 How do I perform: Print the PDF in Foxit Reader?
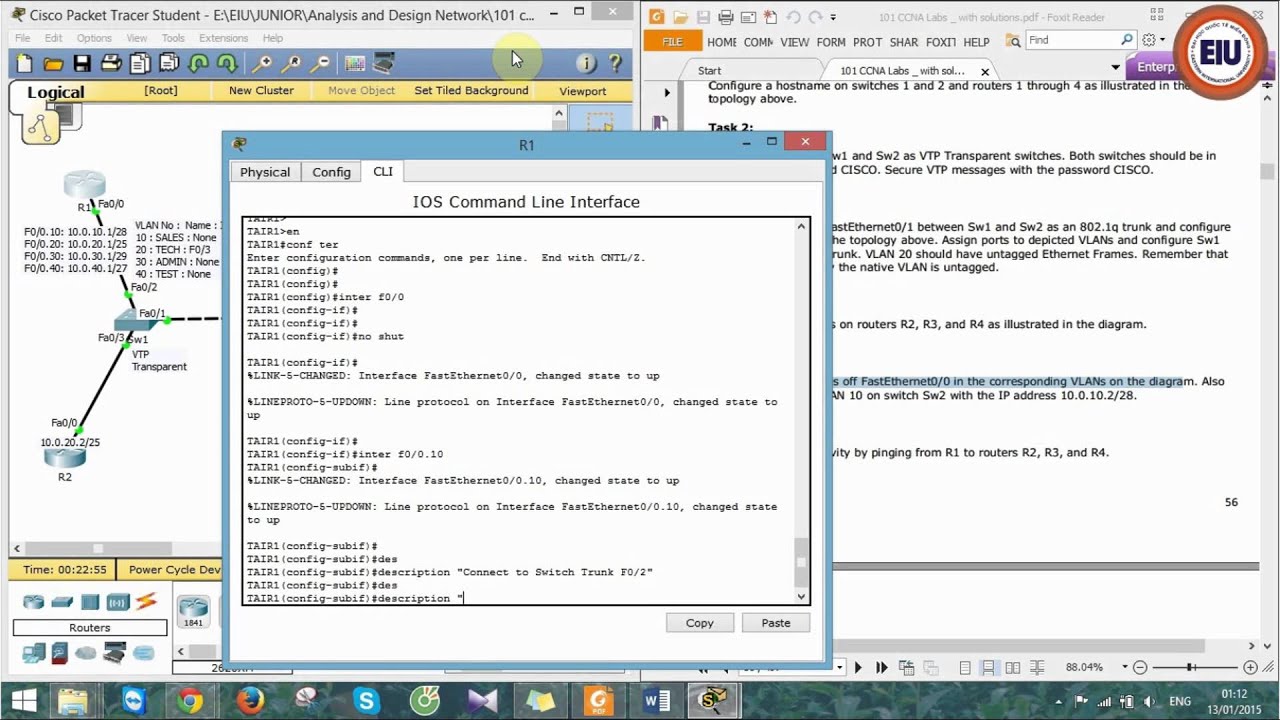pyautogui.click(x=726, y=17)
